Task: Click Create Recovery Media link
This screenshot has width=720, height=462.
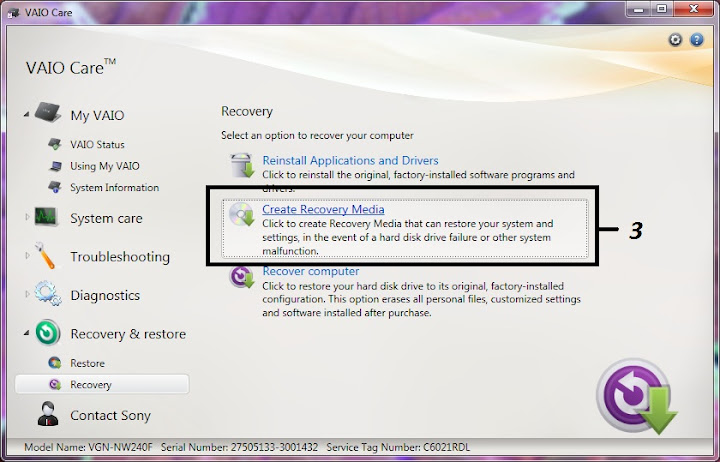Action: [323, 209]
